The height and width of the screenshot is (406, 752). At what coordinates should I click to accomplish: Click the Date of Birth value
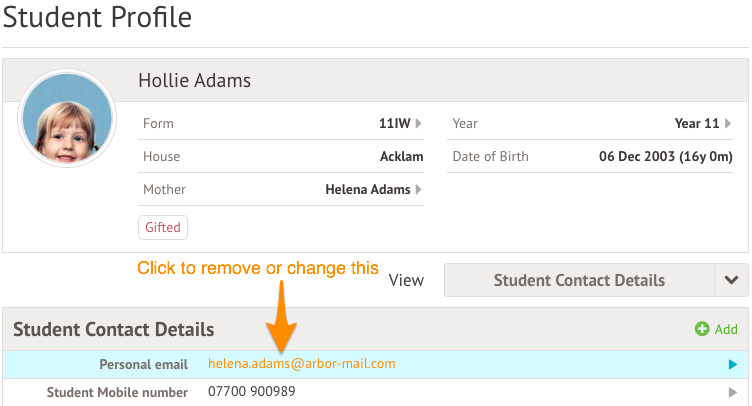click(665, 156)
